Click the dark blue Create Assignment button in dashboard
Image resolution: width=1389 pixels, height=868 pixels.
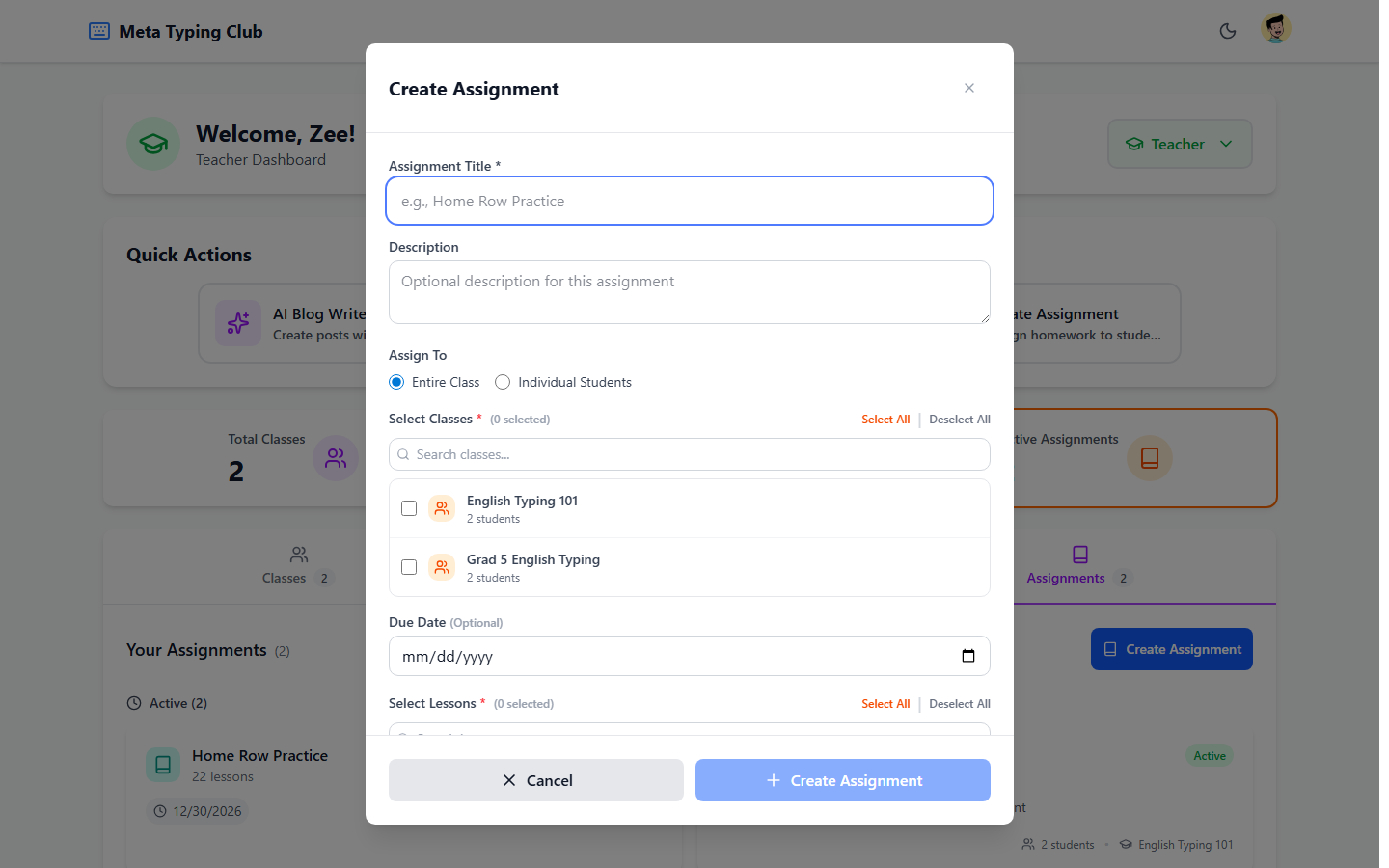1172,649
